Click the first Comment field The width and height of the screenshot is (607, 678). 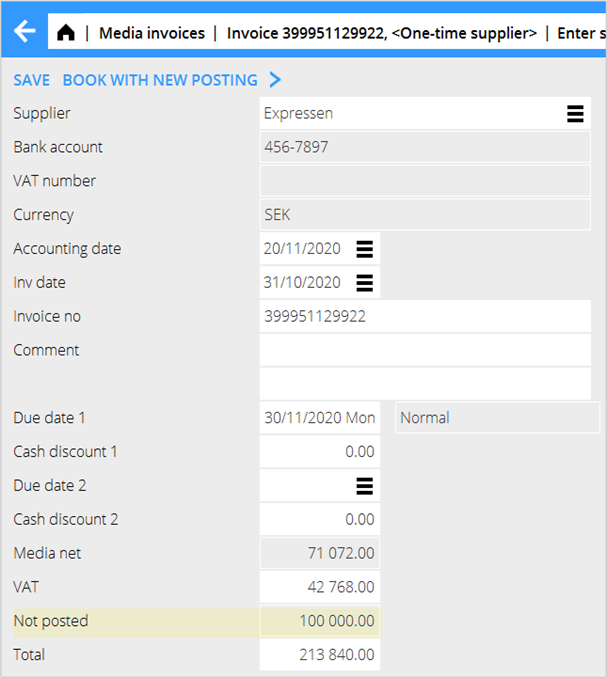424,351
